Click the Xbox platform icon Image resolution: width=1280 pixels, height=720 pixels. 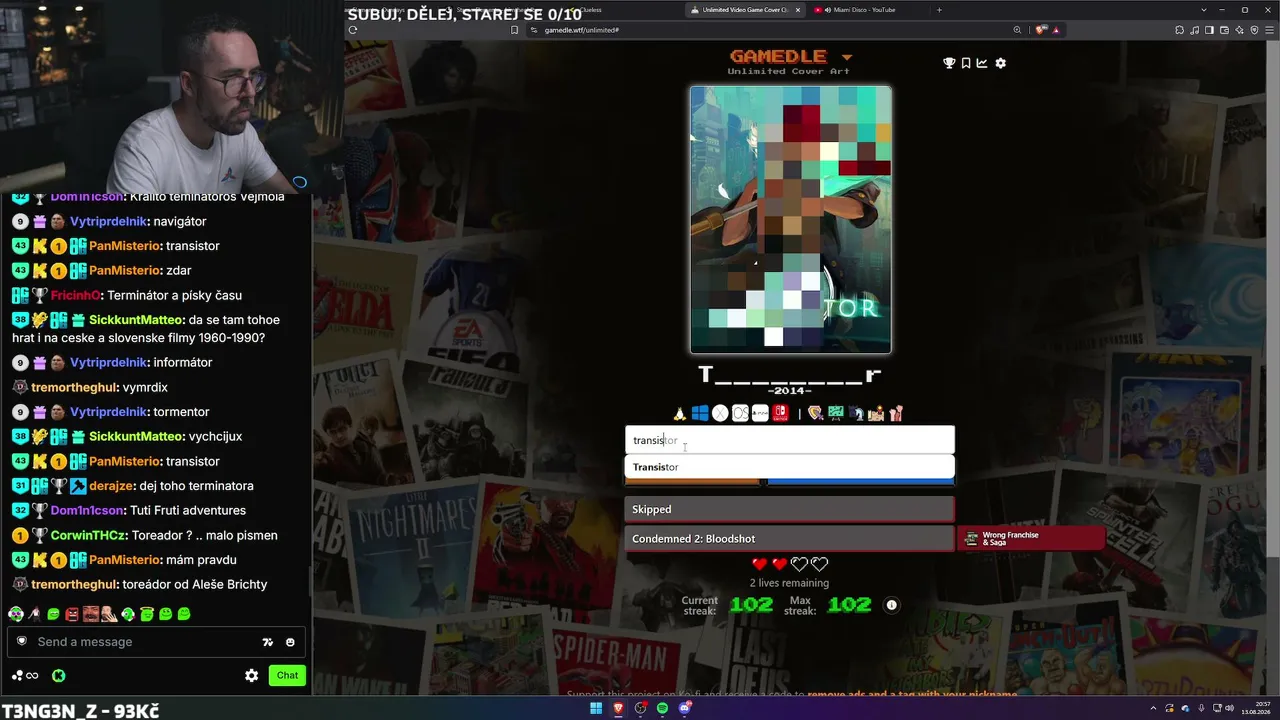720,413
